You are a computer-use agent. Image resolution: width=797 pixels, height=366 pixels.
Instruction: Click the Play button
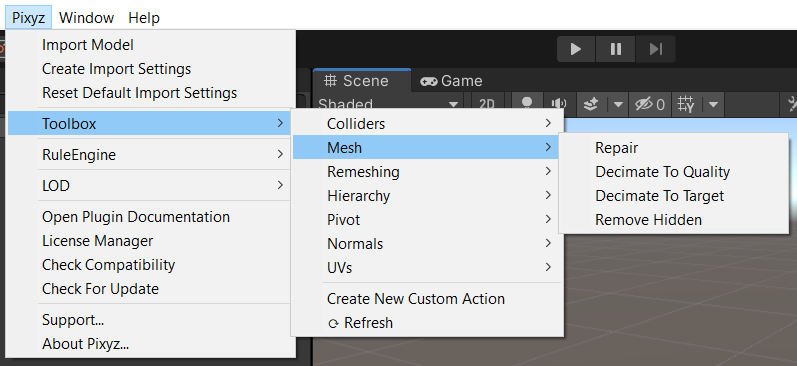pyautogui.click(x=576, y=49)
